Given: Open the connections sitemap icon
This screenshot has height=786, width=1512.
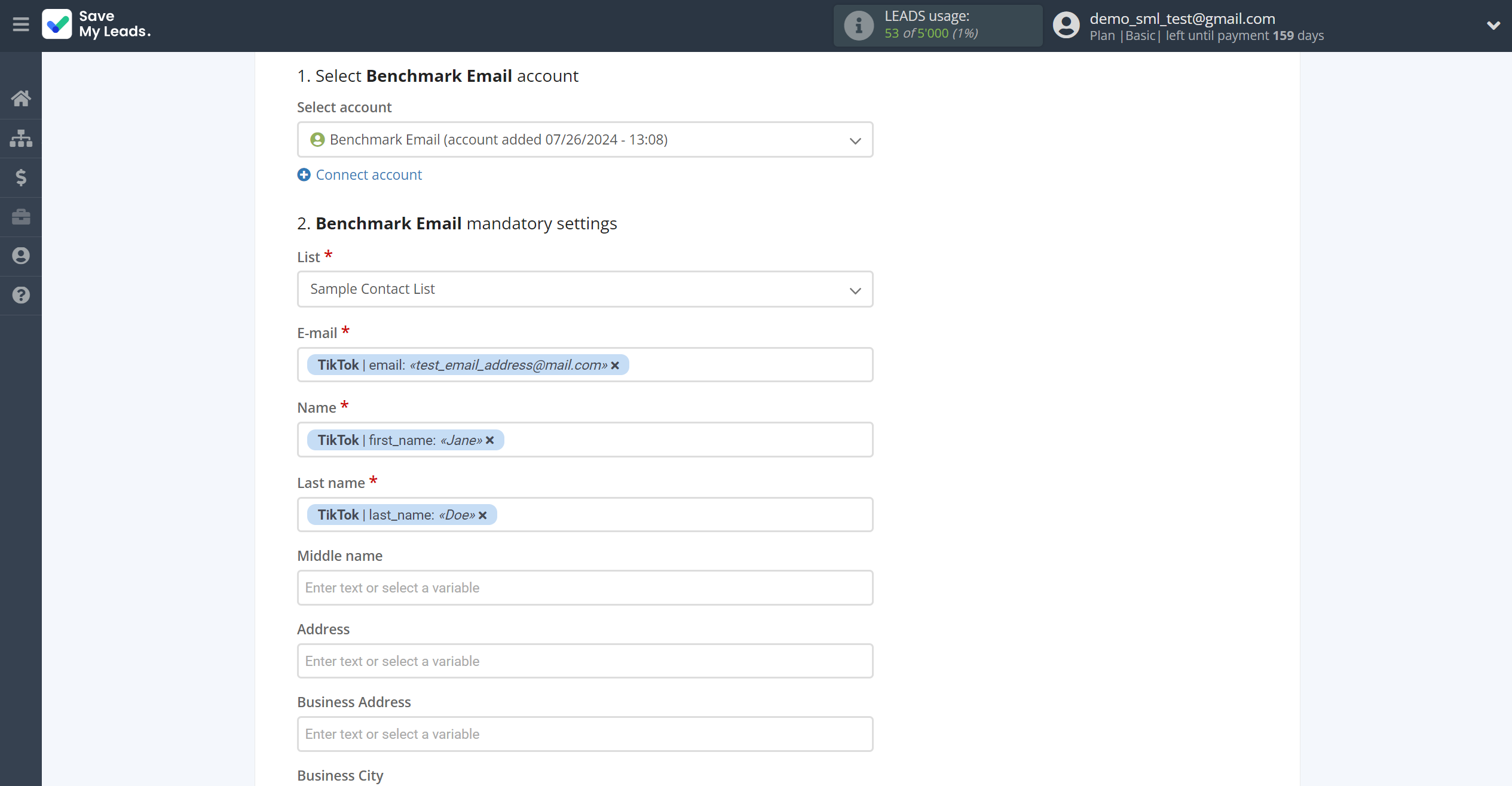Looking at the screenshot, I should 21,138.
